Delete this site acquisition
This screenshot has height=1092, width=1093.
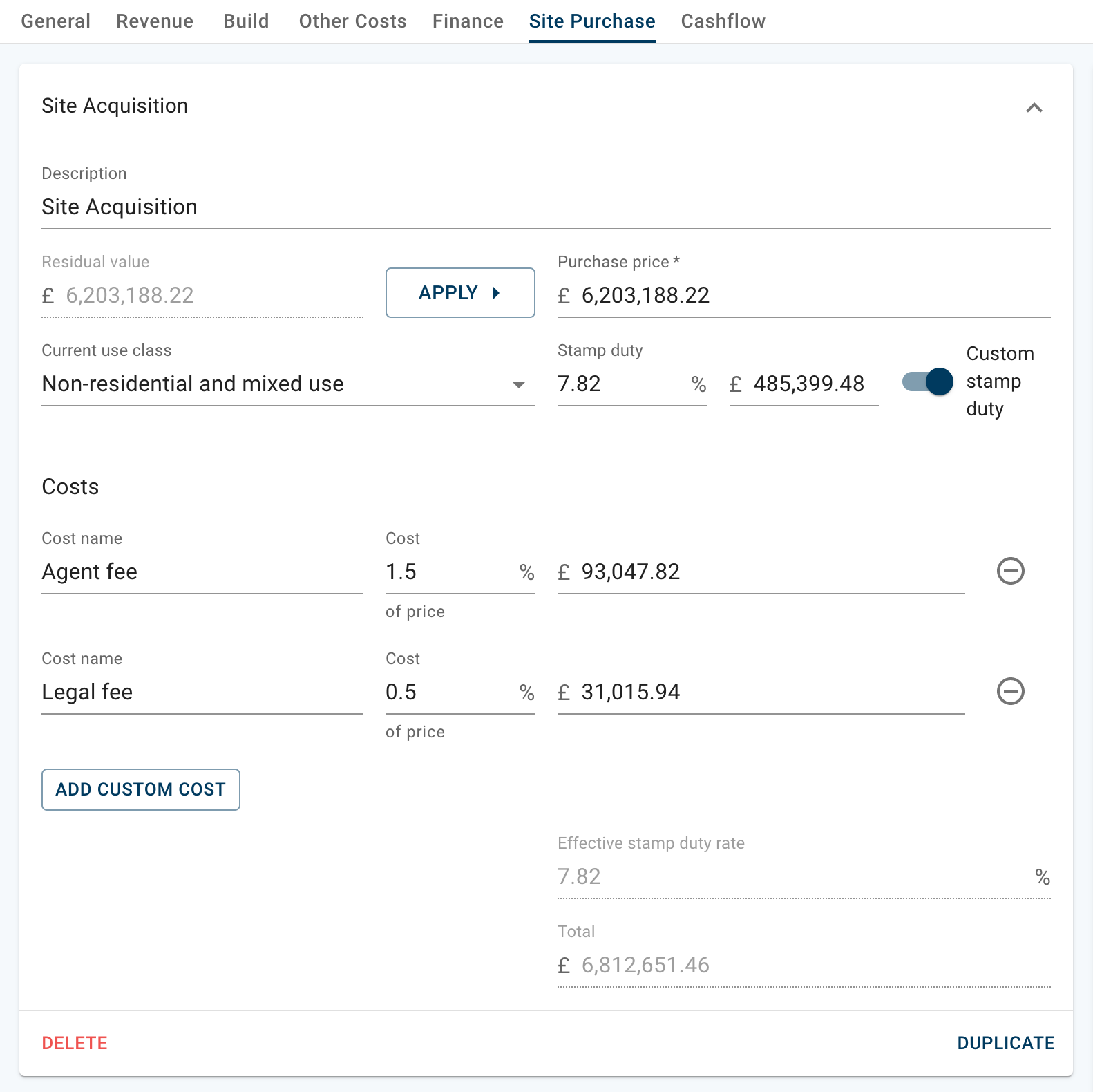coord(75,1043)
